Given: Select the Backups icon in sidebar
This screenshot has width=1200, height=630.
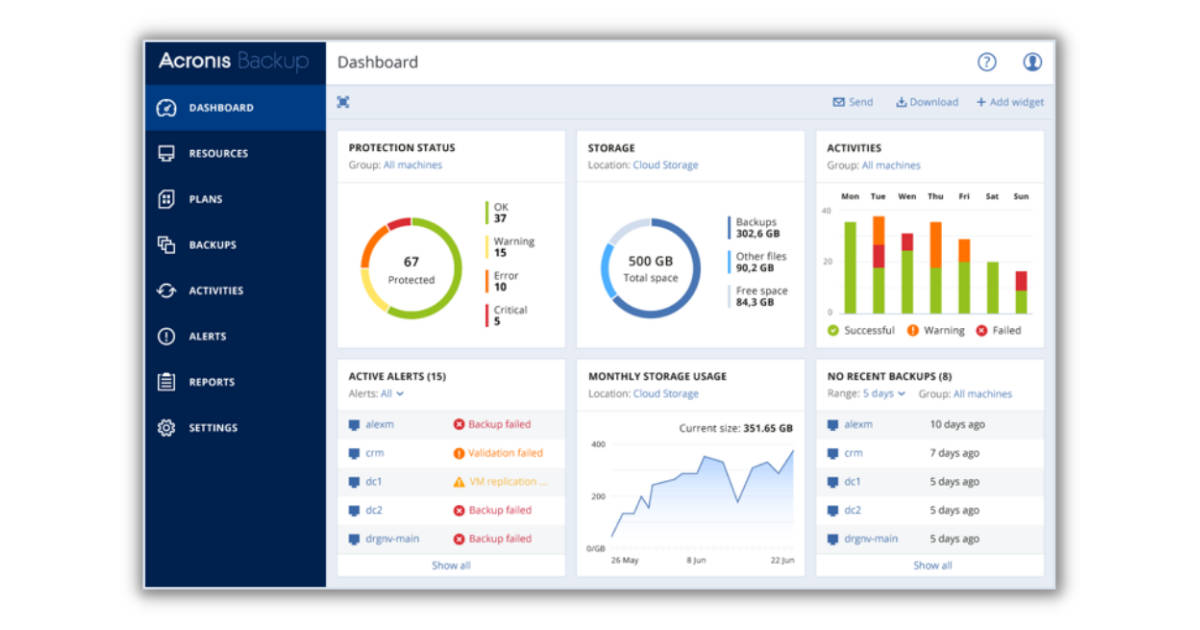Looking at the screenshot, I should pos(167,245).
